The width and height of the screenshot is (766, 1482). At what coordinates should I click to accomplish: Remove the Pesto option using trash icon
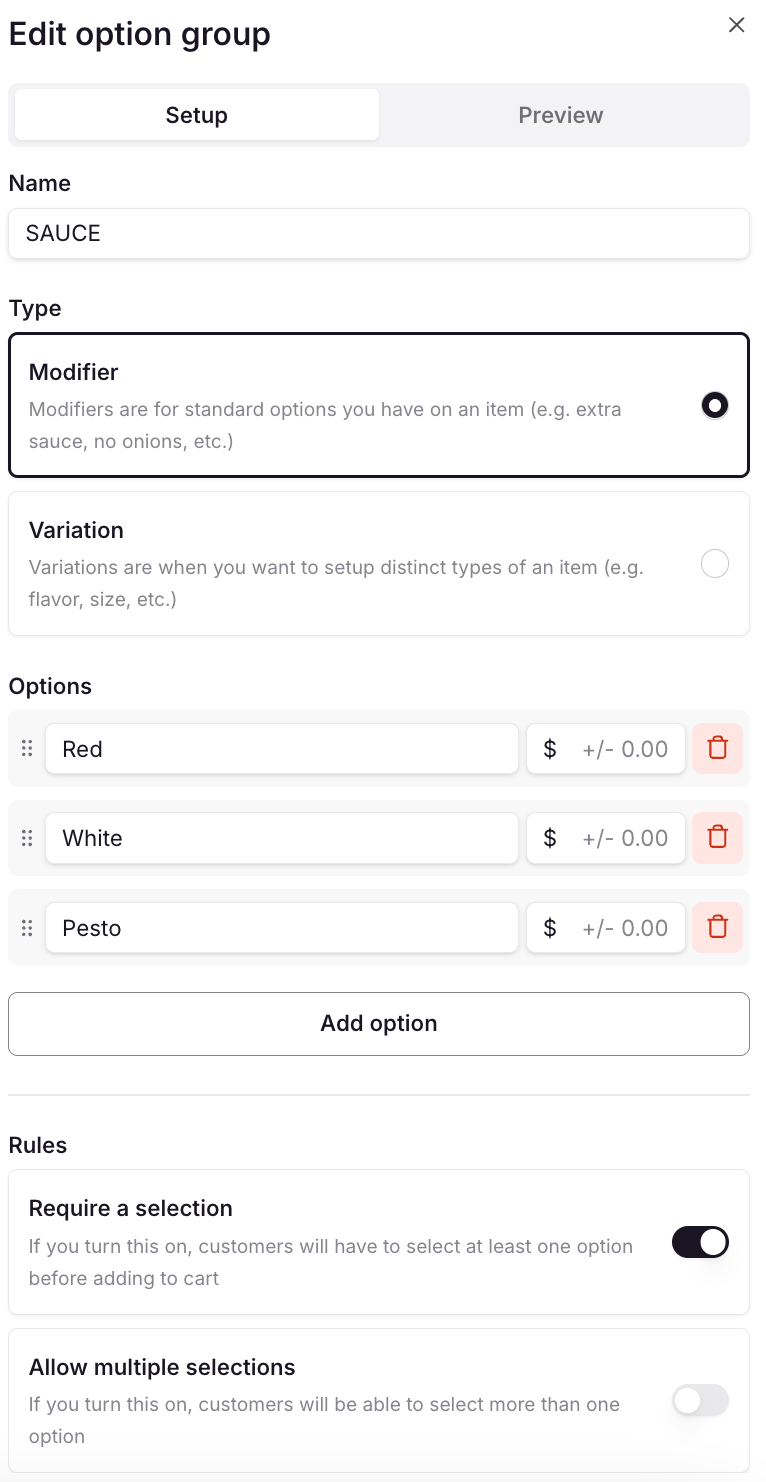pos(717,928)
